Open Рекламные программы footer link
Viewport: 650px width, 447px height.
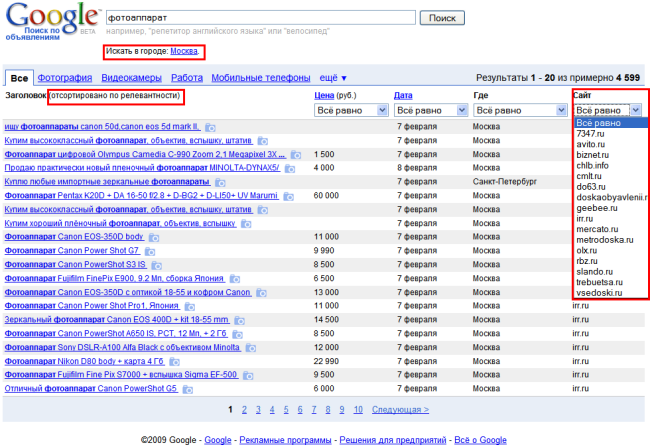(x=285, y=440)
